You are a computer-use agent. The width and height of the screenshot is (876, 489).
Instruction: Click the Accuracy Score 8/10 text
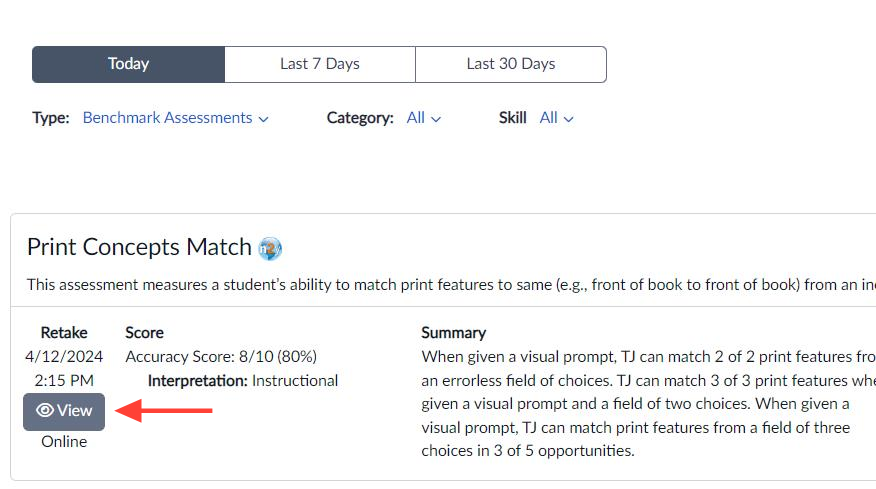tap(221, 357)
